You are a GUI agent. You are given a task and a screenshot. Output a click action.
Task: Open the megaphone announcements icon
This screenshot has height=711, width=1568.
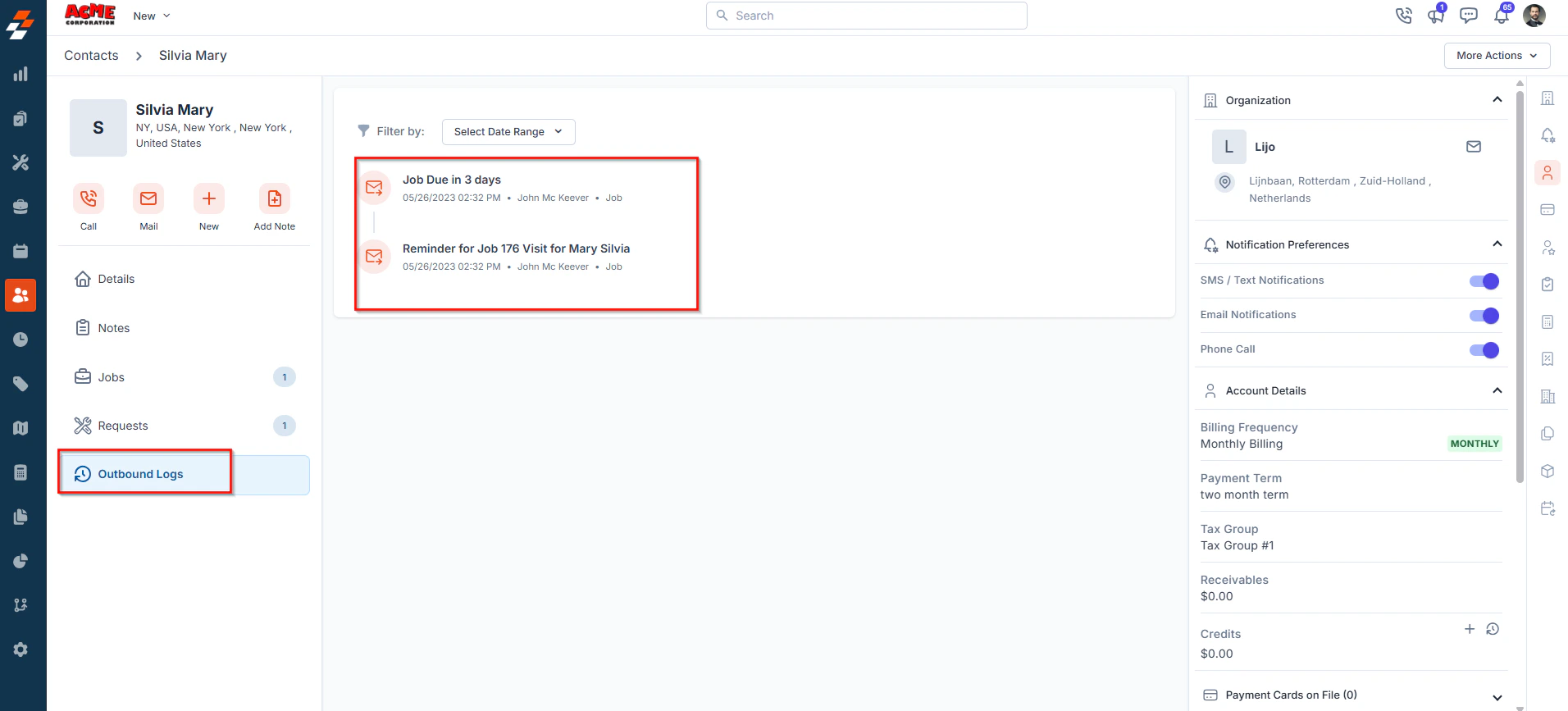click(1436, 16)
